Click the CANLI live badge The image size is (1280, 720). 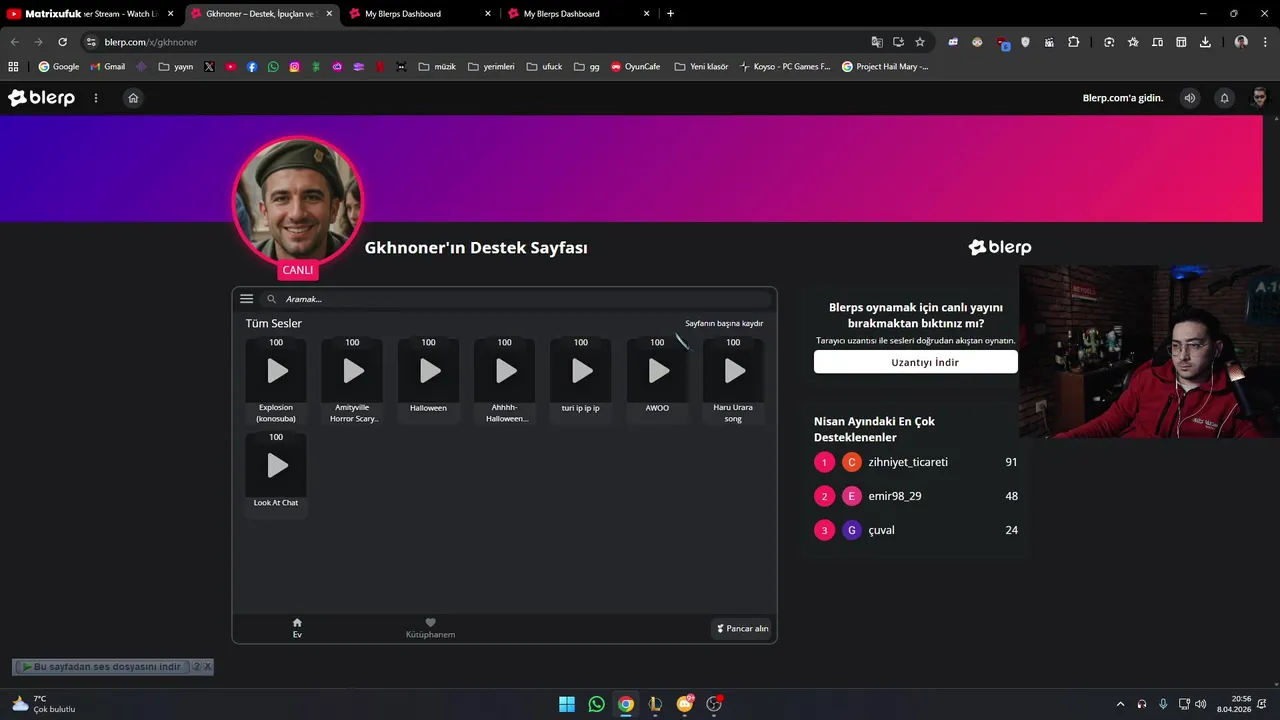tap(297, 270)
